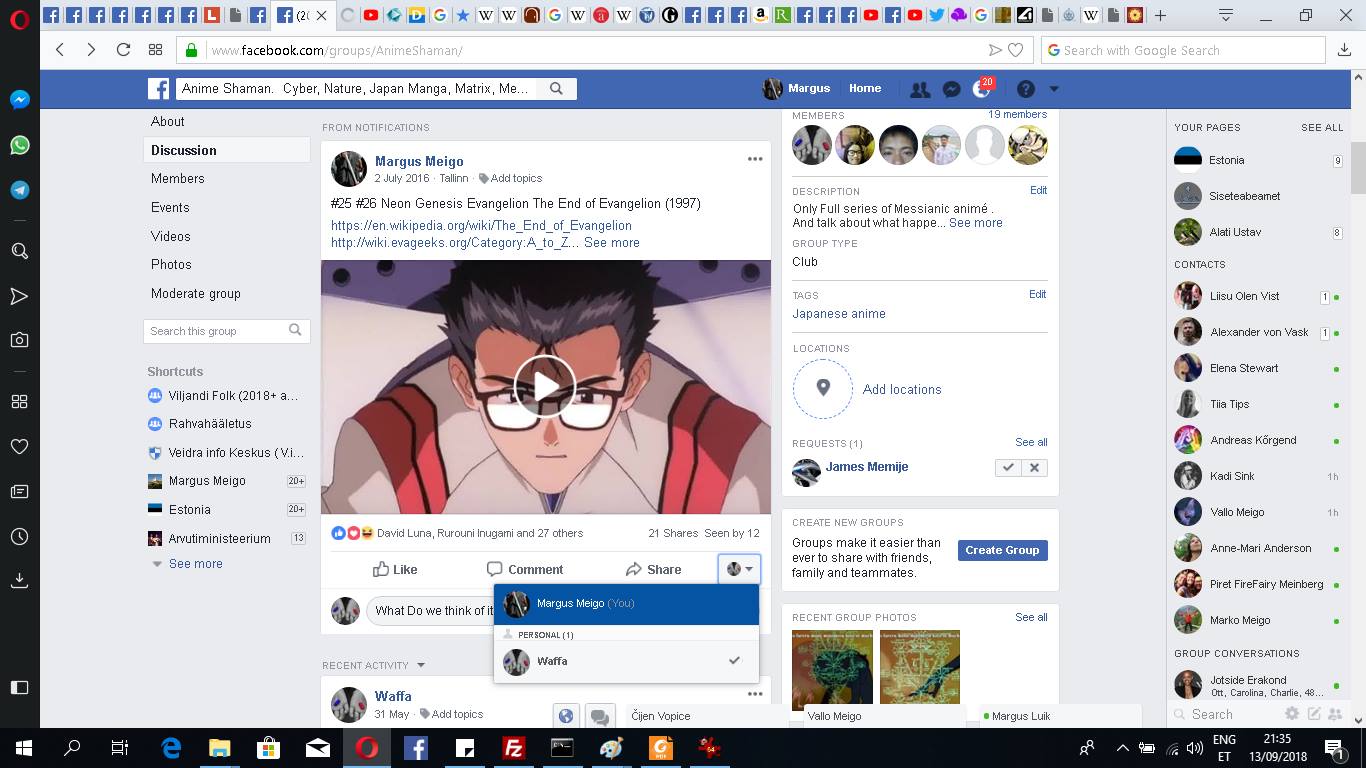Viewport: 1366px width, 768px height.
Task: Open the Facebook quick help icon
Action: tap(1026, 89)
